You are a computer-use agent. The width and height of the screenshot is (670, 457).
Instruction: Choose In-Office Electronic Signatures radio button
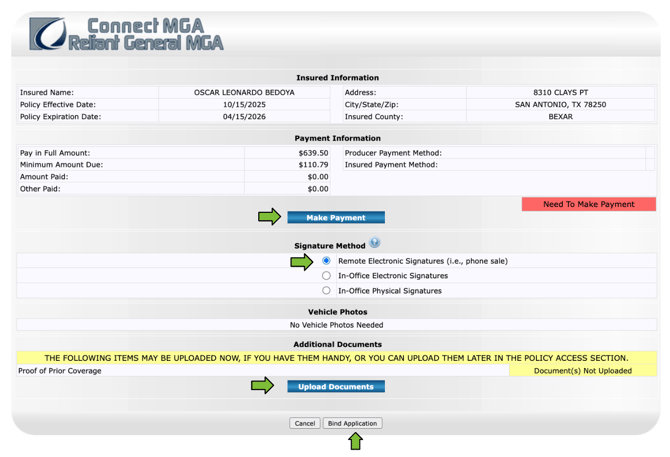(x=326, y=276)
